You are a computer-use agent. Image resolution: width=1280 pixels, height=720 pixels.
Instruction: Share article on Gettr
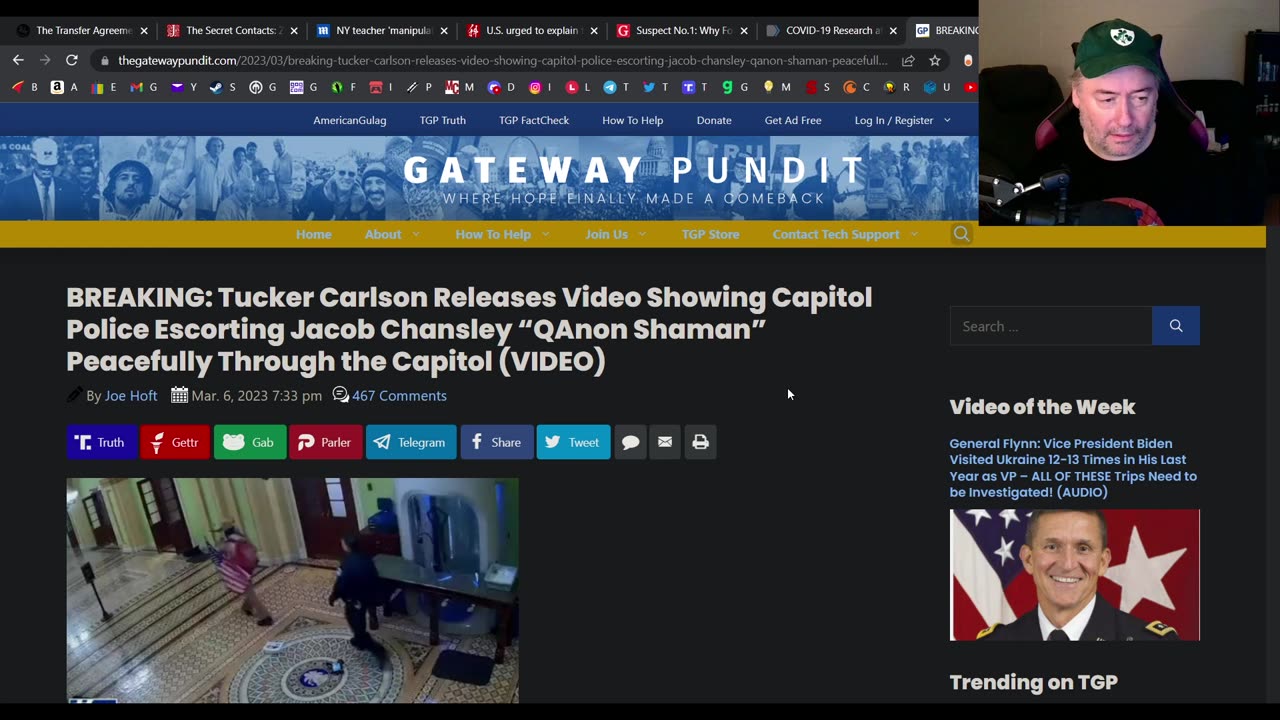click(x=175, y=442)
